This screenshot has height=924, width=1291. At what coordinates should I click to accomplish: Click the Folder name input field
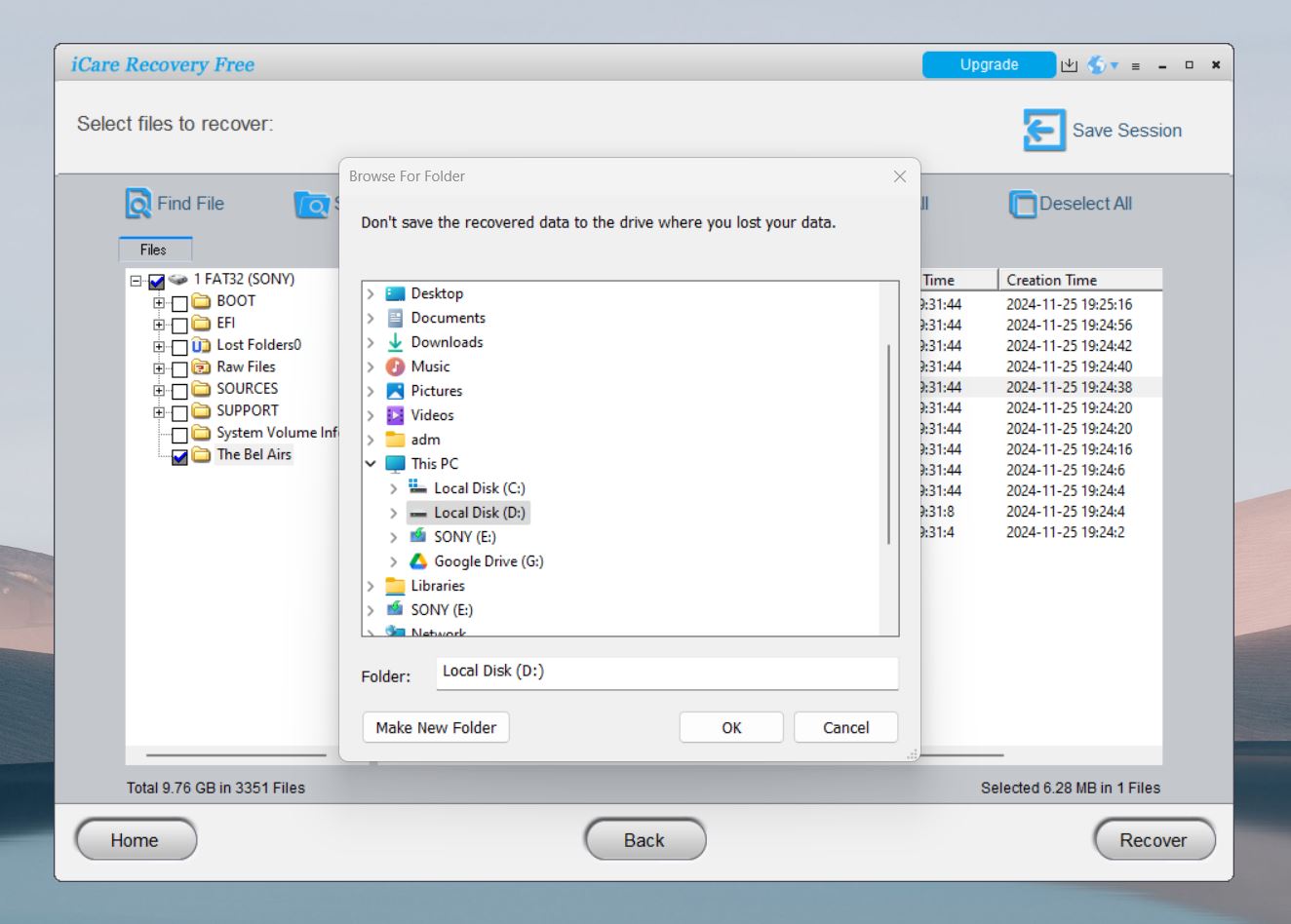667,672
